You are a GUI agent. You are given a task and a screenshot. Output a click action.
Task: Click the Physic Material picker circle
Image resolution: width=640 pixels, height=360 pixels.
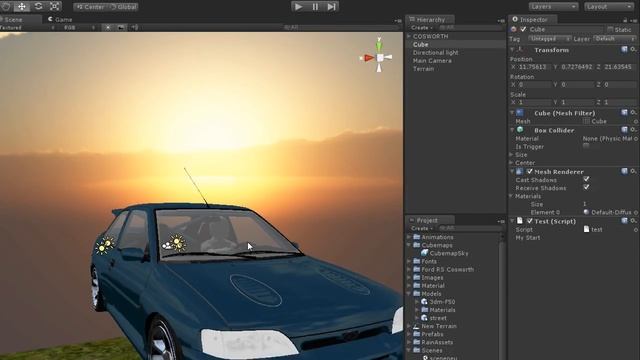(636, 139)
